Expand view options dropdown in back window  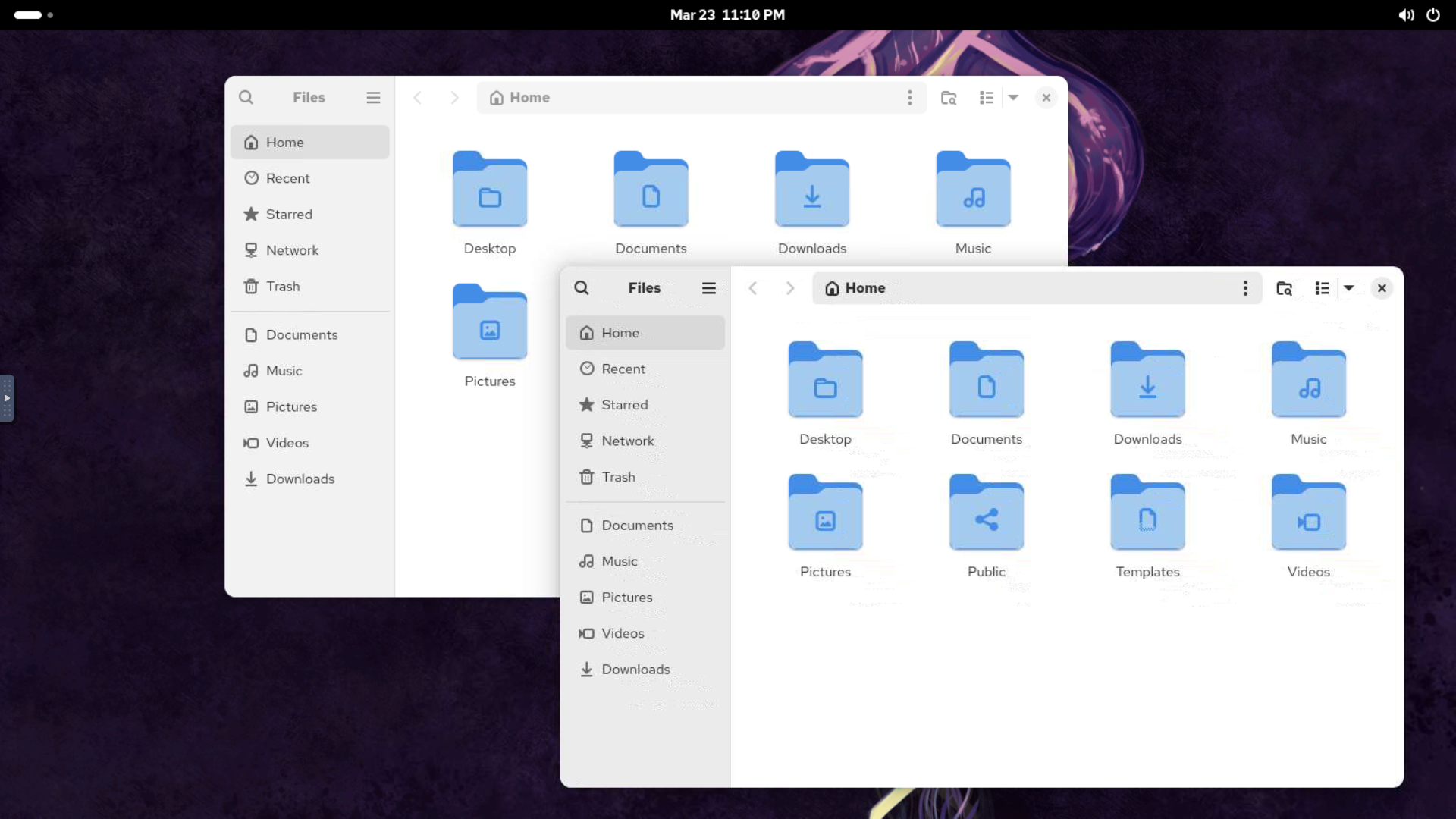point(1013,98)
